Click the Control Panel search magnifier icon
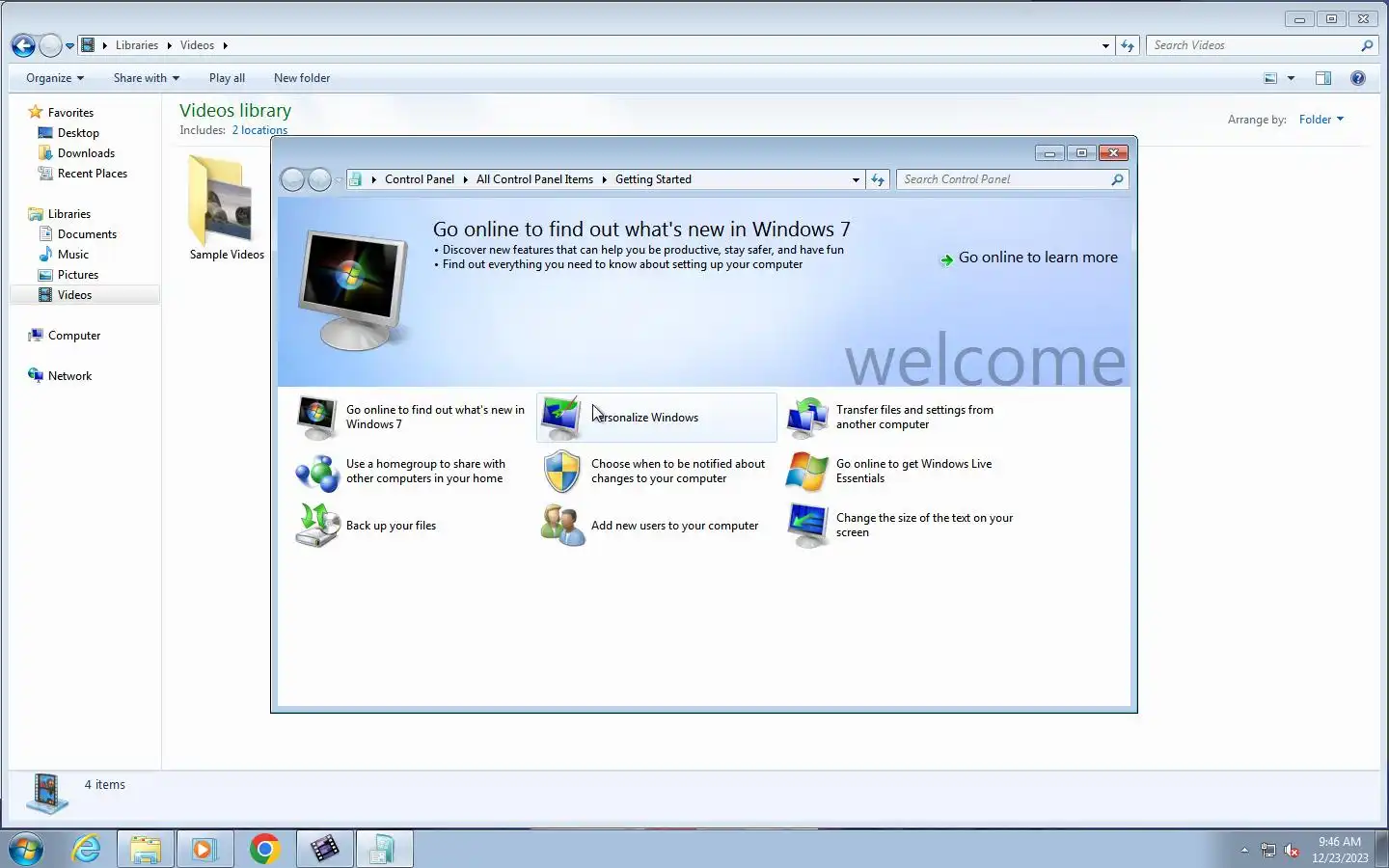The height and width of the screenshot is (868, 1389). coord(1117,179)
